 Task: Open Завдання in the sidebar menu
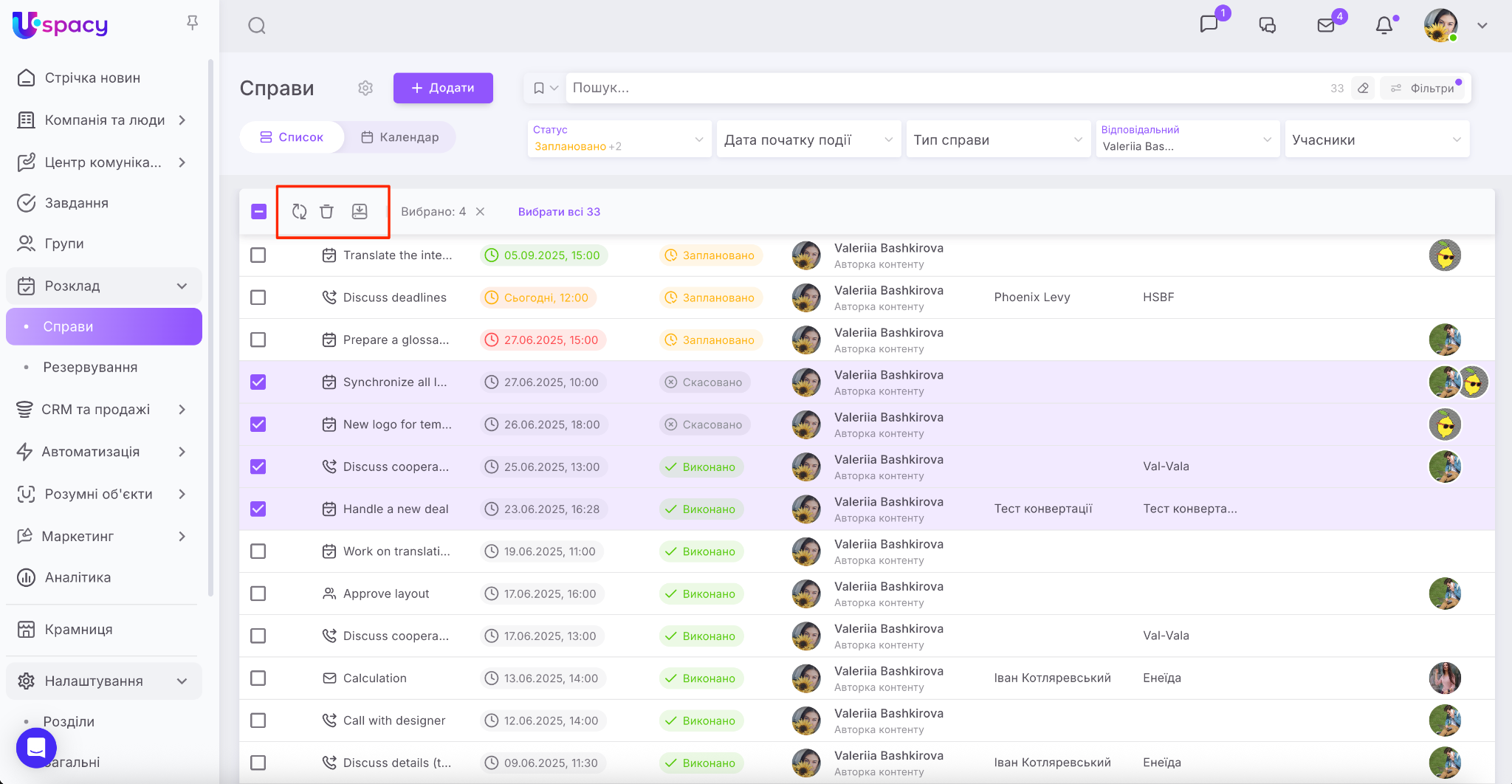tap(77, 203)
